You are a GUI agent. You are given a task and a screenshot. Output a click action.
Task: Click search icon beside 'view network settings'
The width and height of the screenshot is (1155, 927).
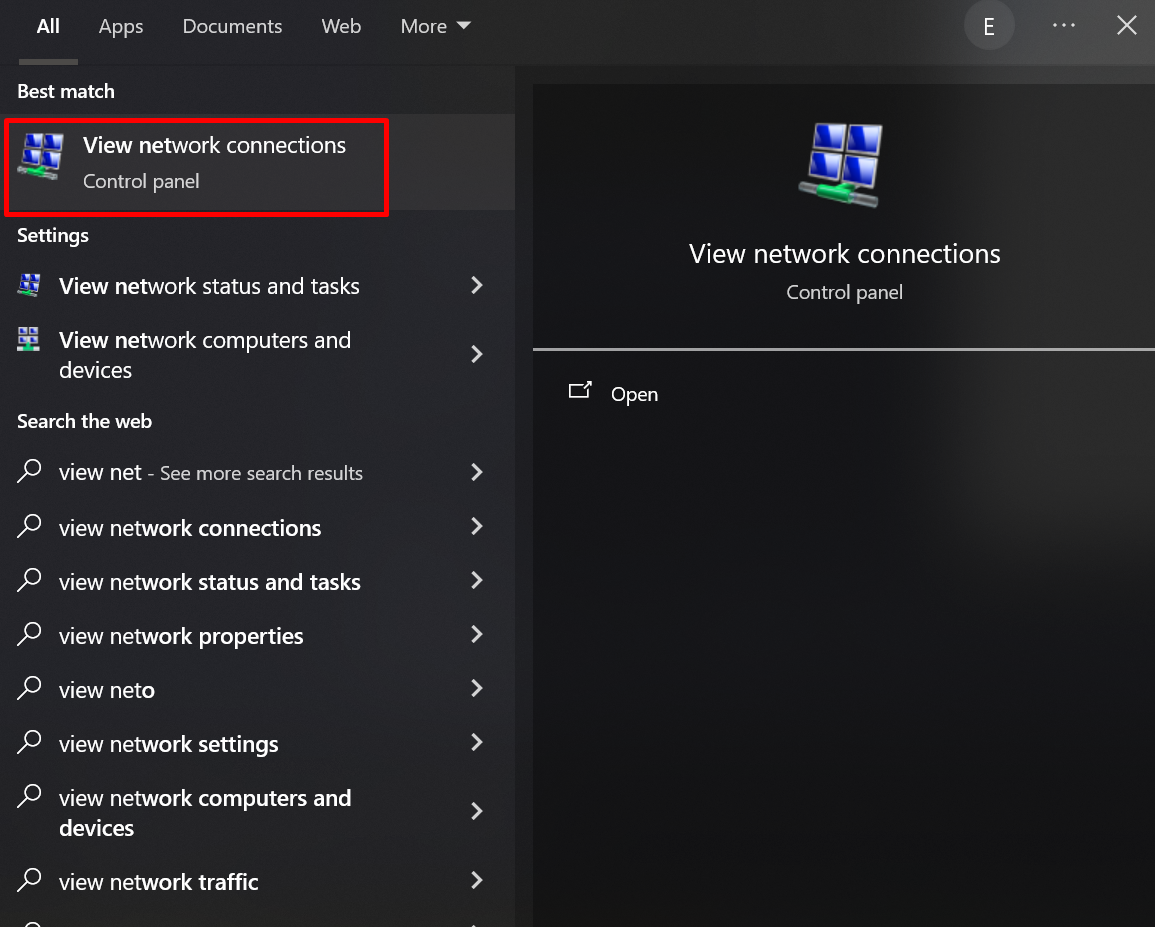(x=29, y=741)
